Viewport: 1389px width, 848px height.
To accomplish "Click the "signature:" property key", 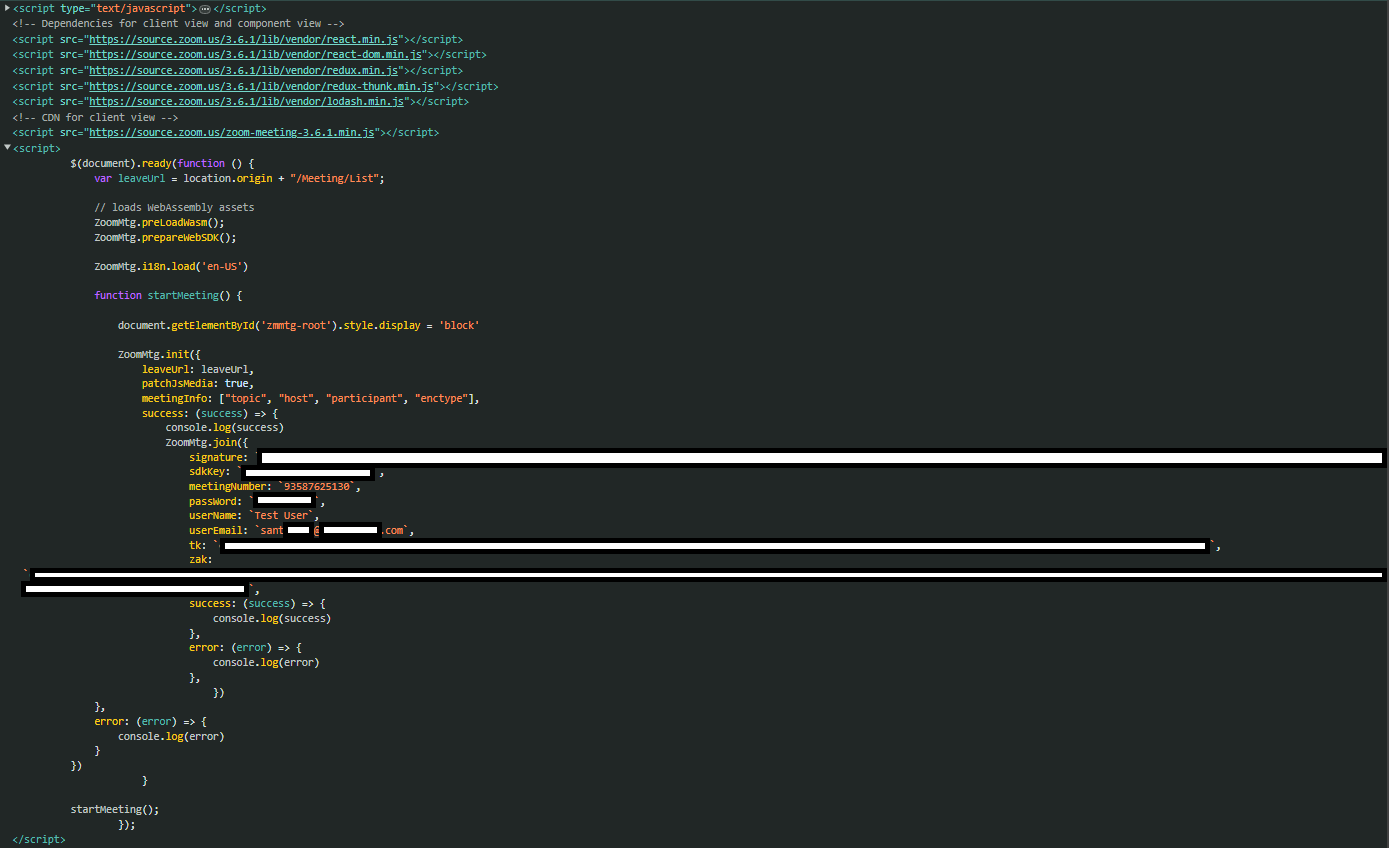I will 219,458.
